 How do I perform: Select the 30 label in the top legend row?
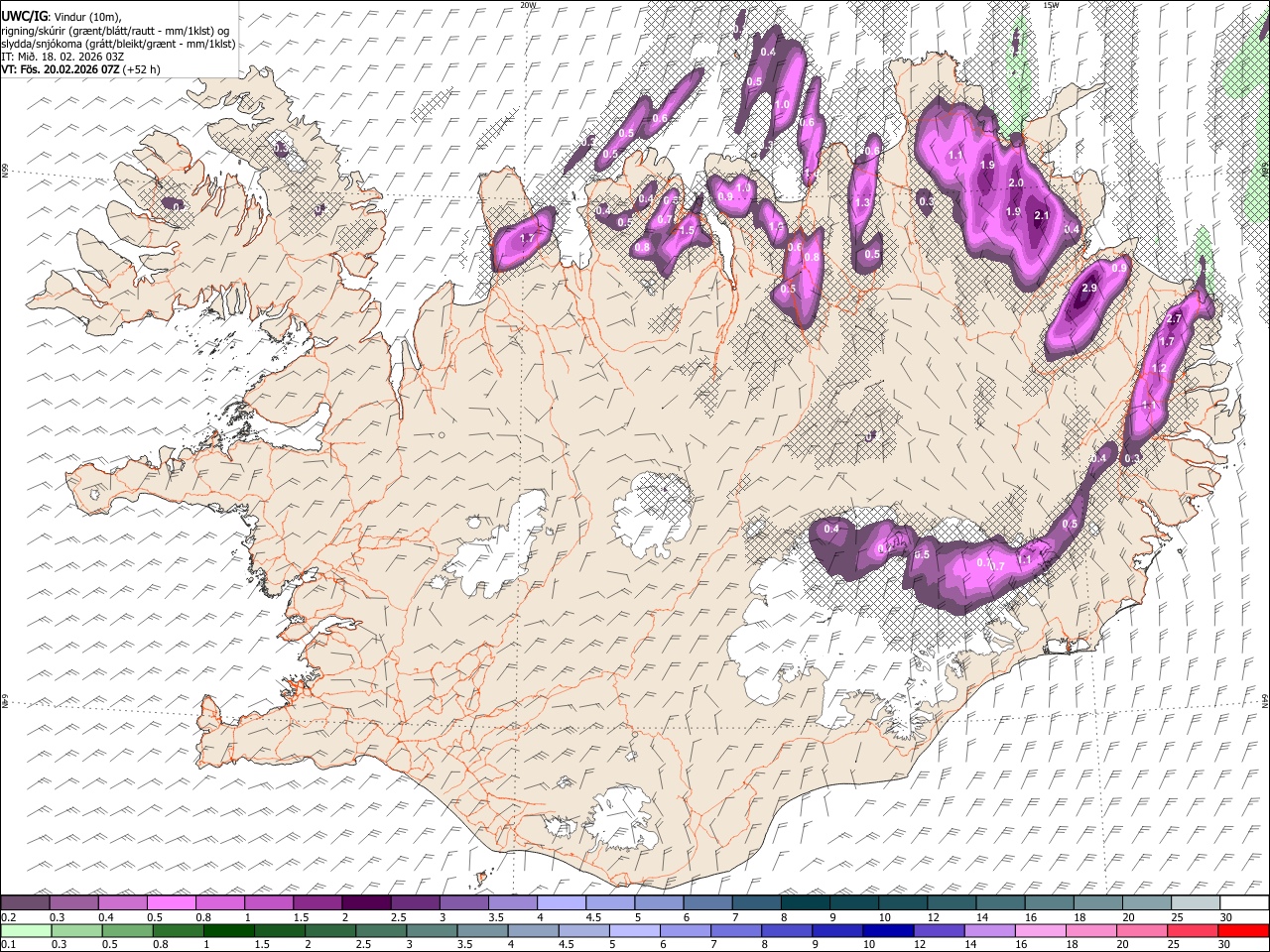(1225, 916)
